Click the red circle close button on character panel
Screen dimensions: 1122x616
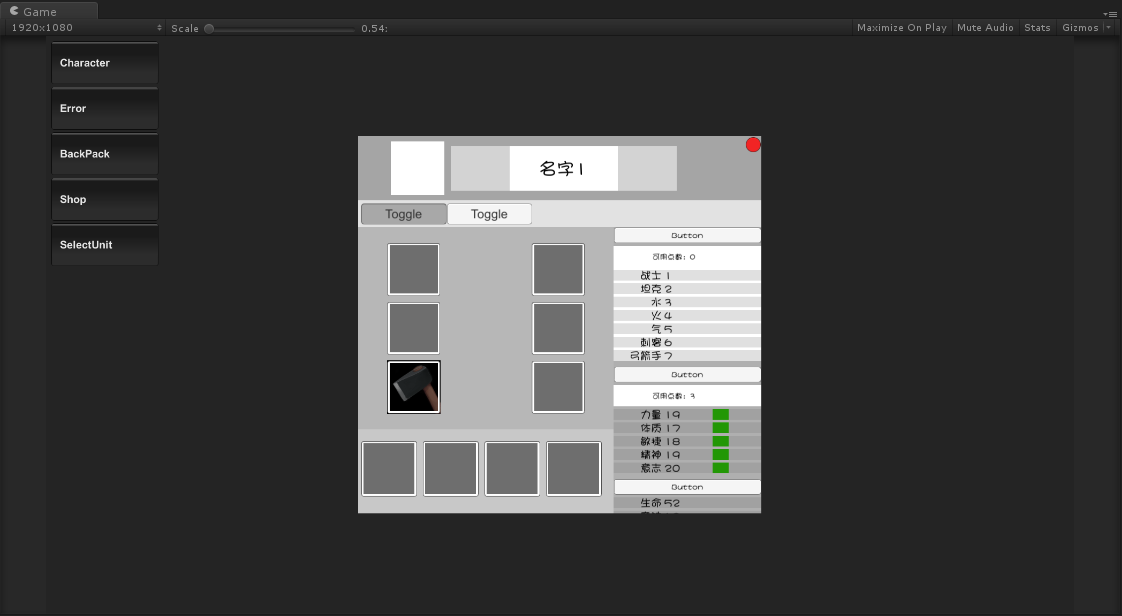tap(753, 145)
